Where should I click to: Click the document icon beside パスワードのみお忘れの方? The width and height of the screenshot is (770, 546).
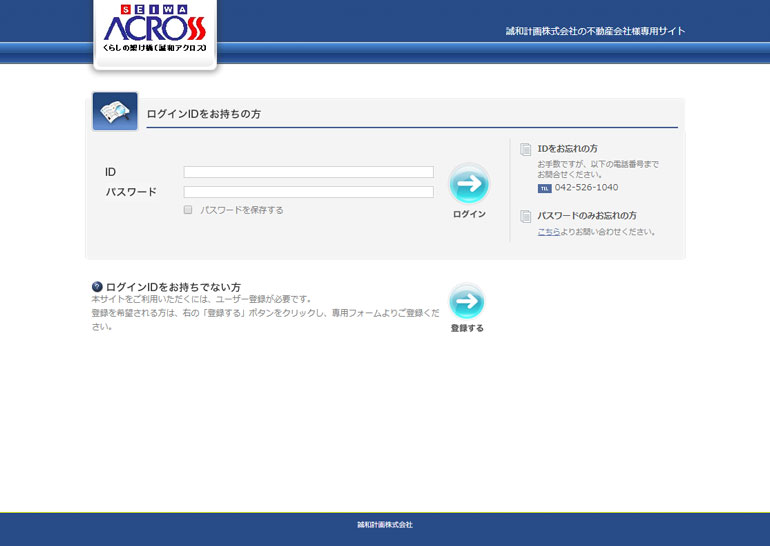point(525,216)
